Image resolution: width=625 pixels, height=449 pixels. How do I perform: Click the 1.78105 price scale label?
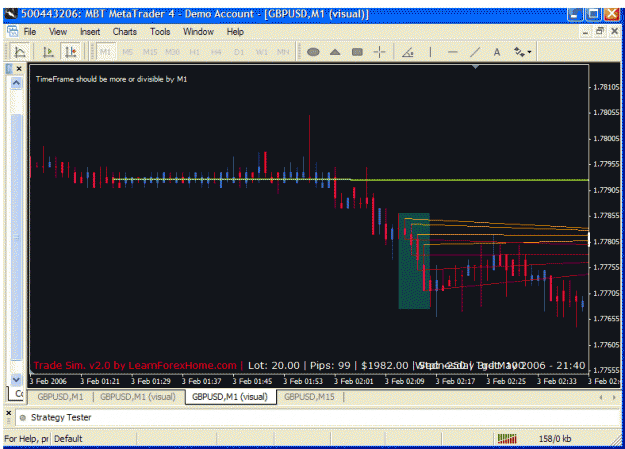tap(606, 87)
